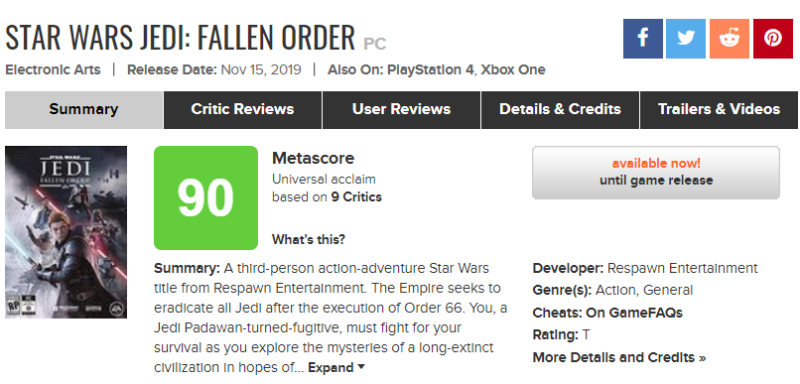The height and width of the screenshot is (384, 800).
Task: Follow the Cheats: On GameFAQs link
Action: pos(608,313)
